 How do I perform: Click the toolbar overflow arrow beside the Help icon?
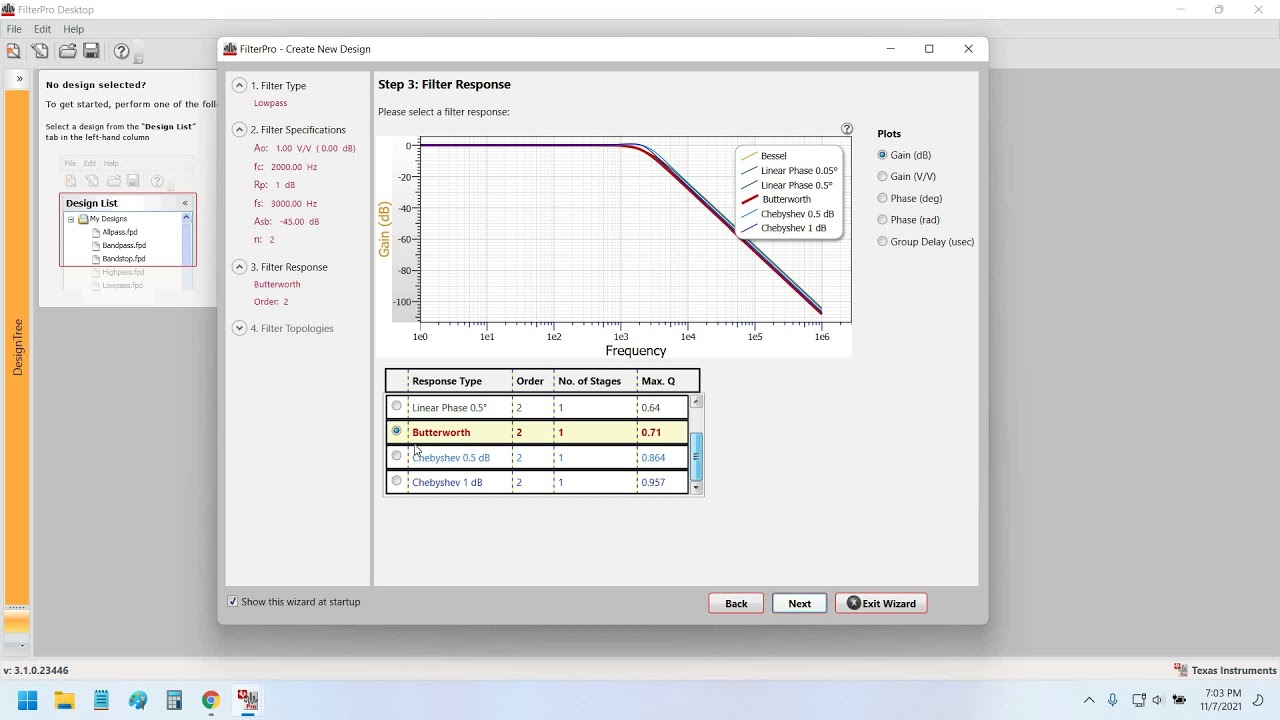(139, 57)
